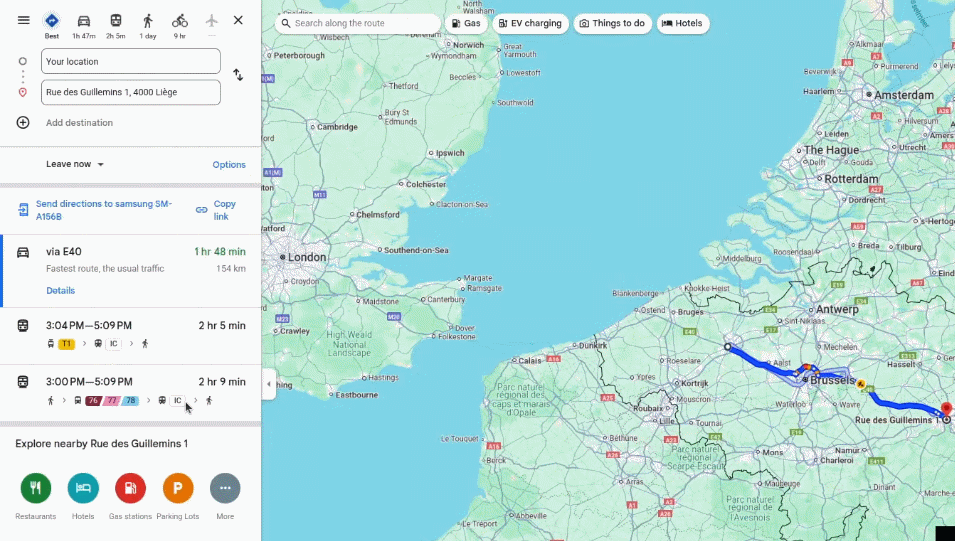Screen dimensions: 955x541
Task: Close the directions panel
Action: (238, 20)
